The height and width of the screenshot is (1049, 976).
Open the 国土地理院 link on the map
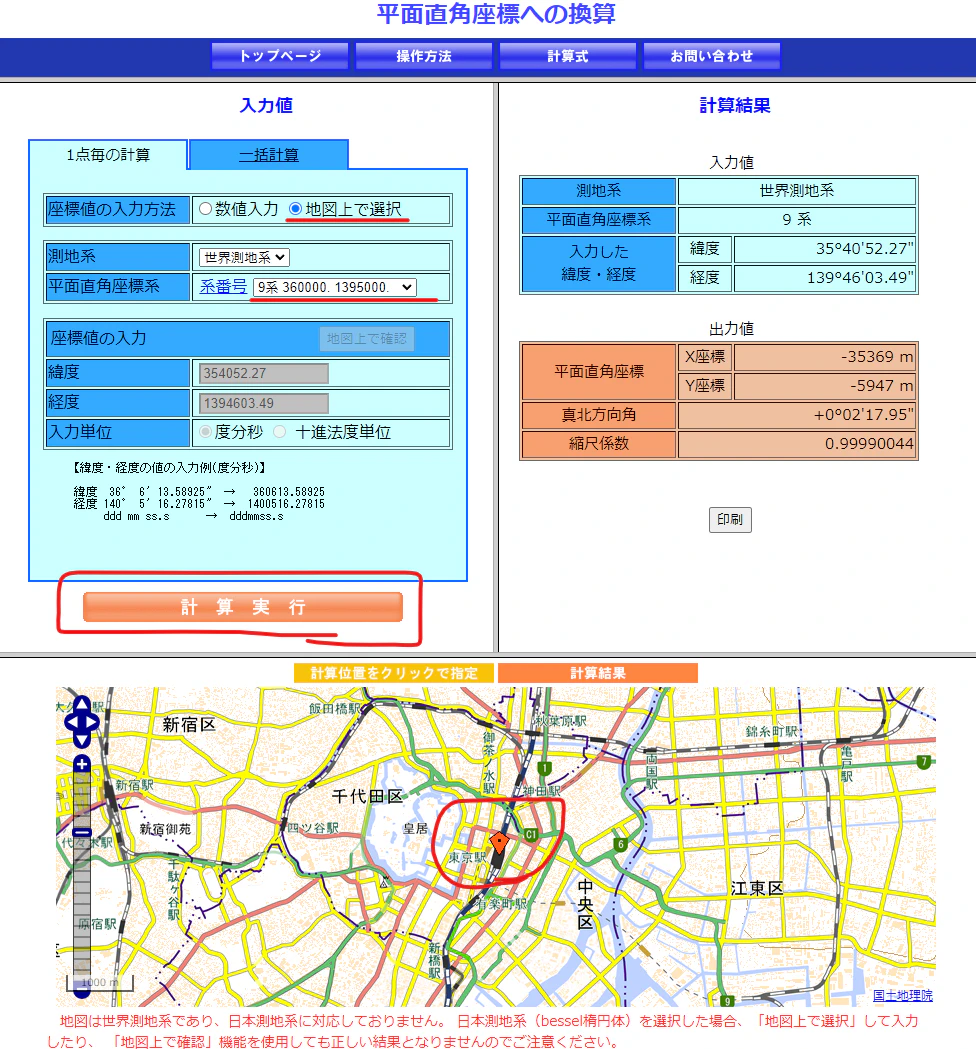(902, 995)
